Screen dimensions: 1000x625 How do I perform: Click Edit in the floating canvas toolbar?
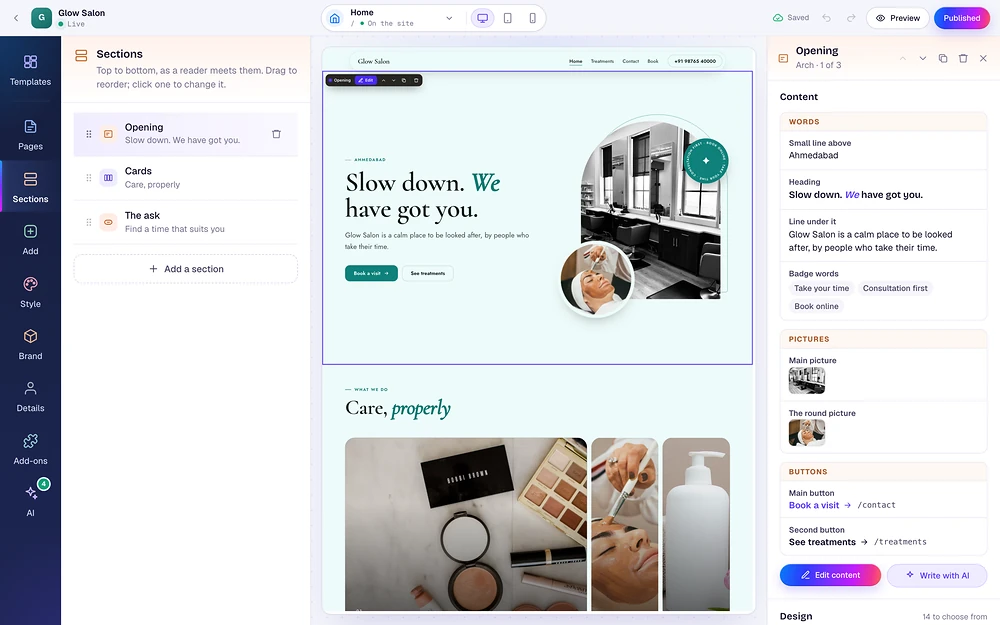(x=365, y=80)
